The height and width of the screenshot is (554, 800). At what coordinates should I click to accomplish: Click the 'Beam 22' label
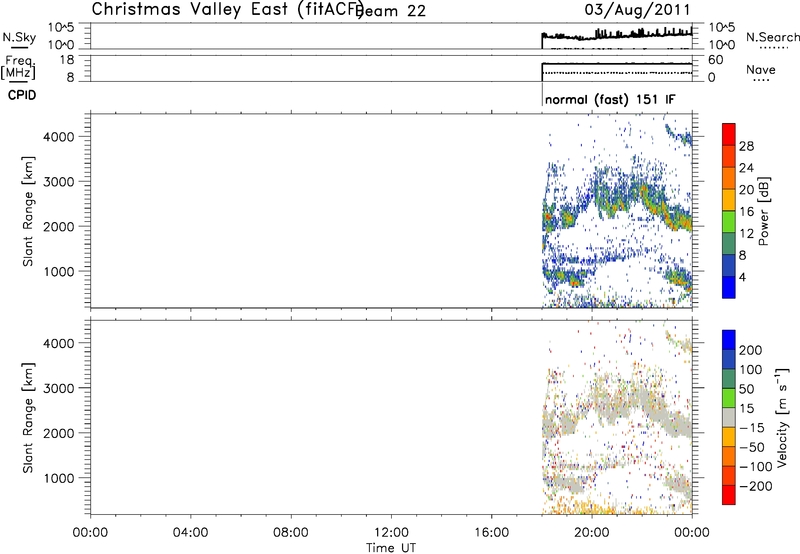[x=392, y=11]
